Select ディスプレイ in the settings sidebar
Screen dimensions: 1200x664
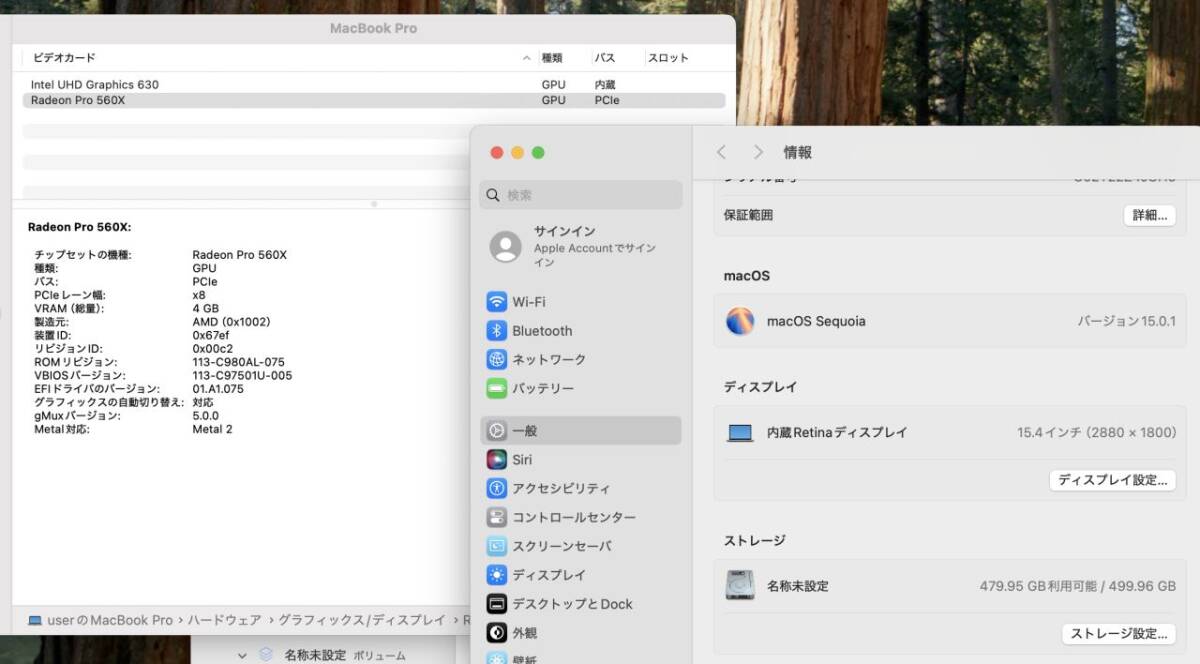tap(549, 575)
